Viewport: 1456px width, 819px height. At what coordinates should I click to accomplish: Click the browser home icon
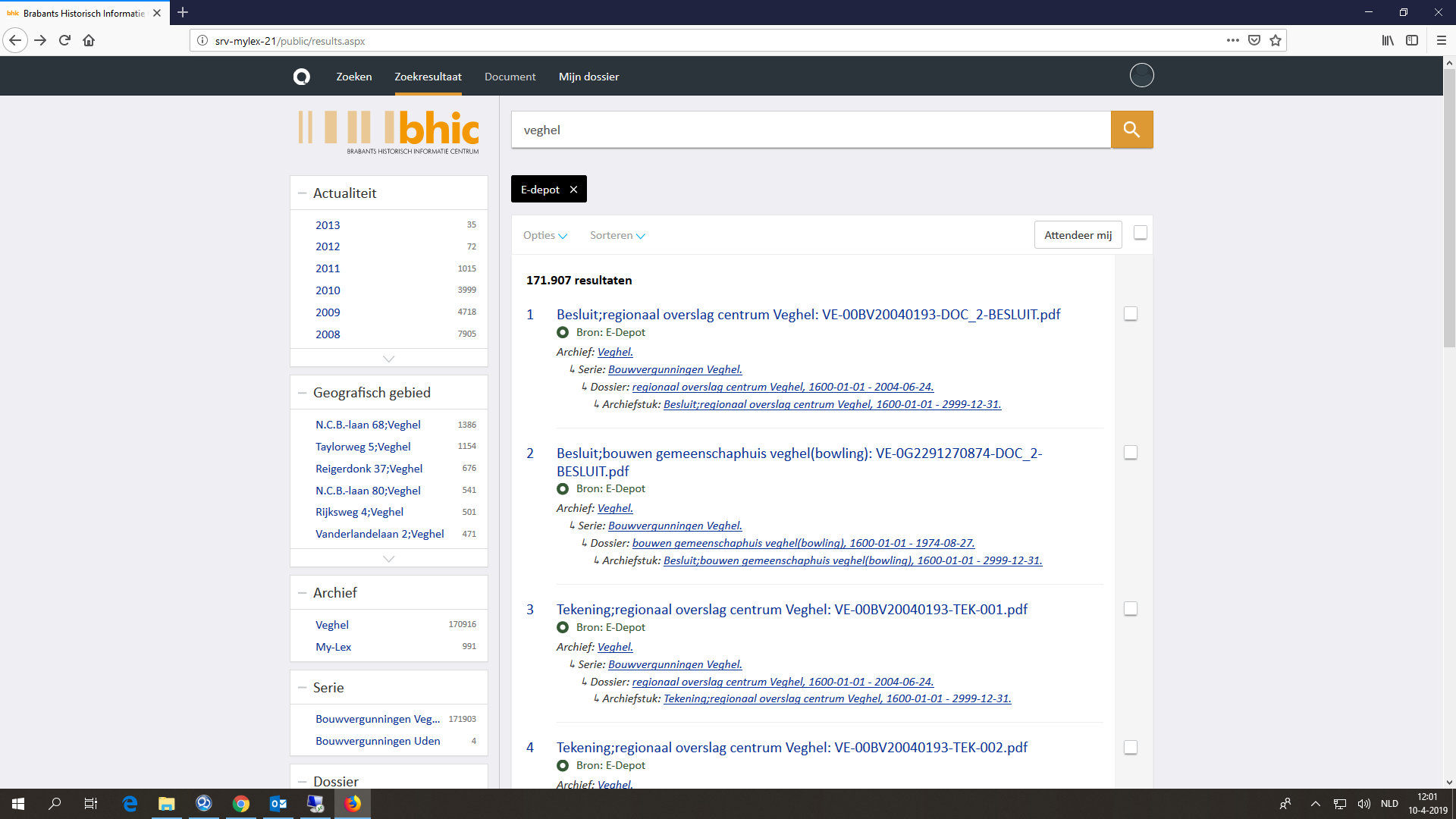(x=89, y=41)
